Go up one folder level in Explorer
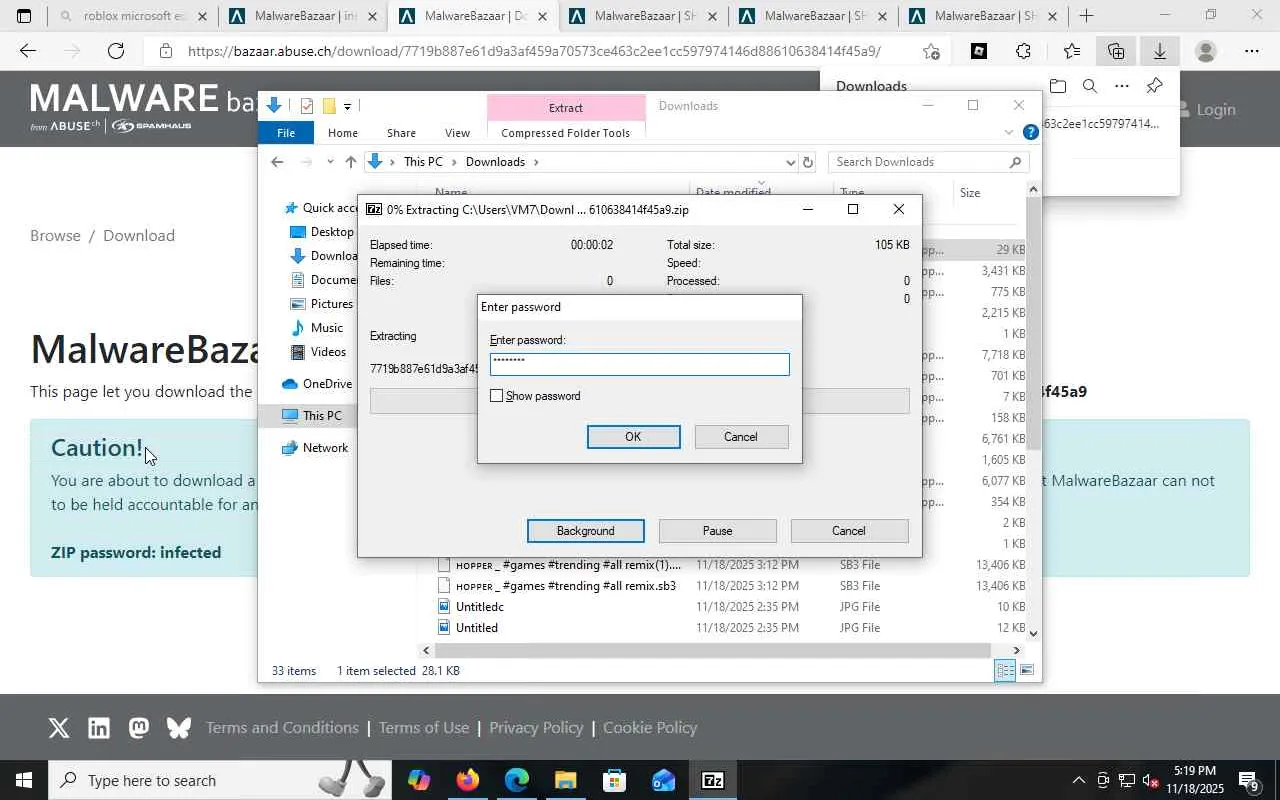This screenshot has width=1280, height=800. (350, 162)
